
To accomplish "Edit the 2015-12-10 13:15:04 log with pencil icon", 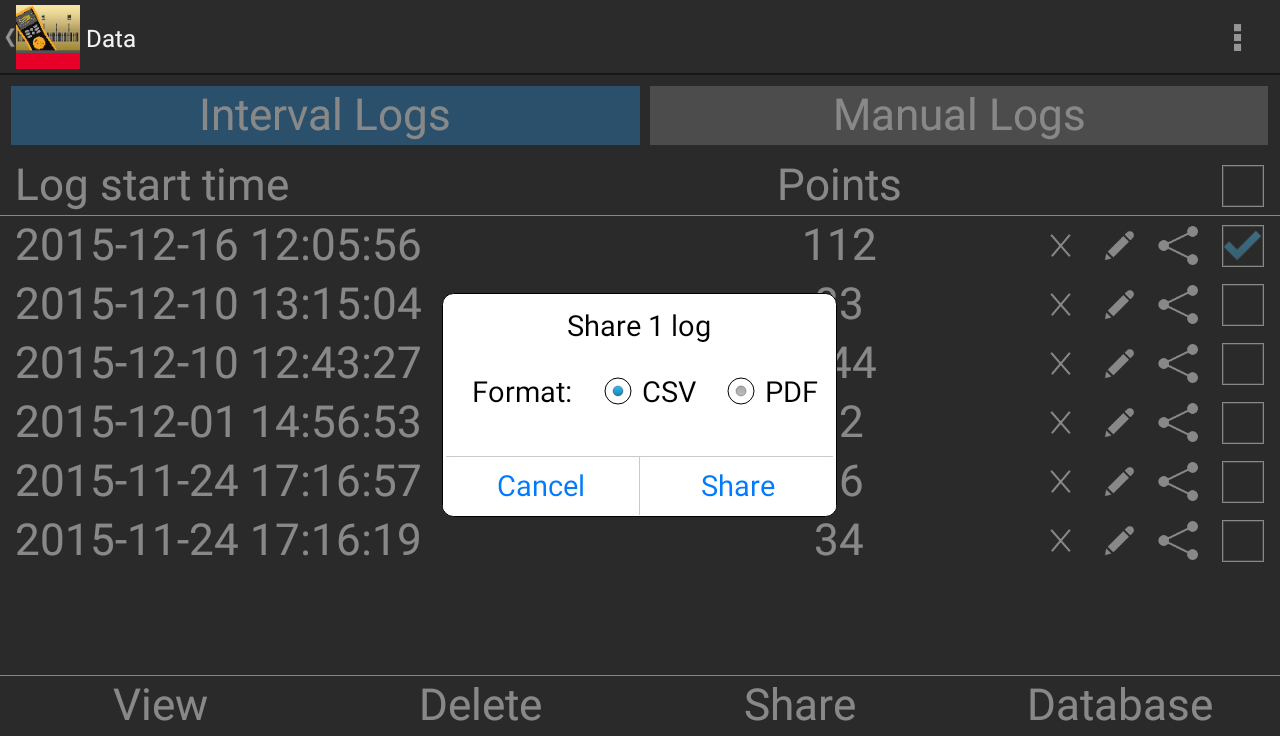I will coord(1119,305).
